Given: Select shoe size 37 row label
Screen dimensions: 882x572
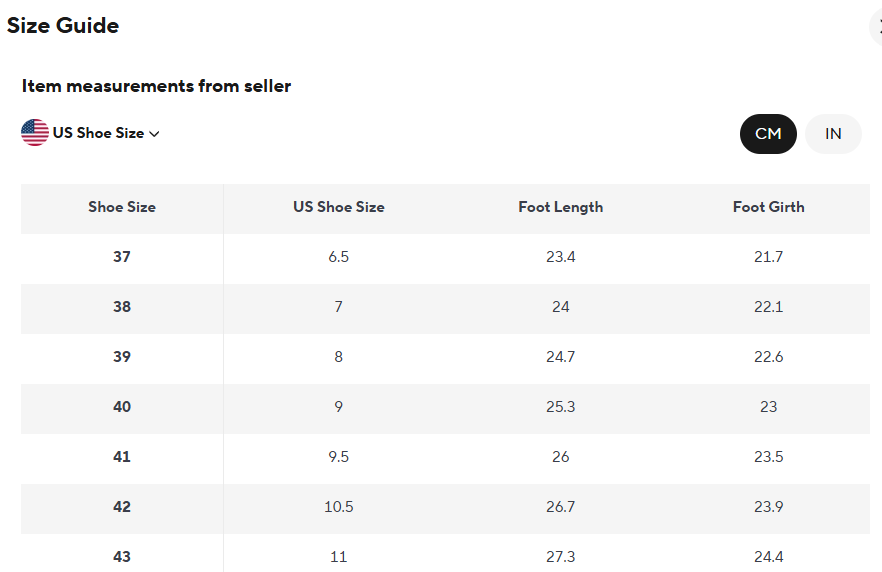Looking at the screenshot, I should click(x=122, y=257).
